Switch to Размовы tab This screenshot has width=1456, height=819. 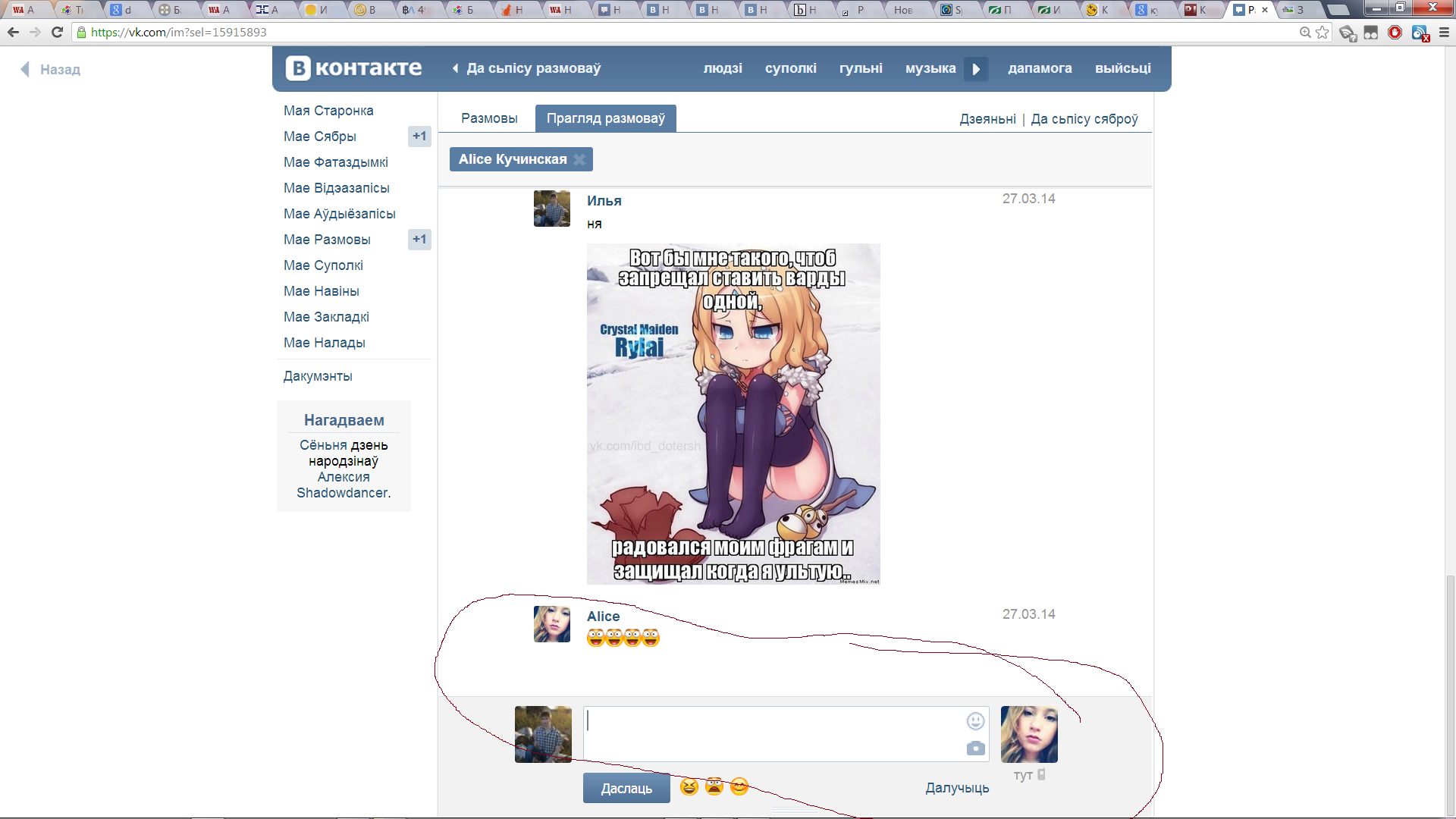click(x=489, y=118)
